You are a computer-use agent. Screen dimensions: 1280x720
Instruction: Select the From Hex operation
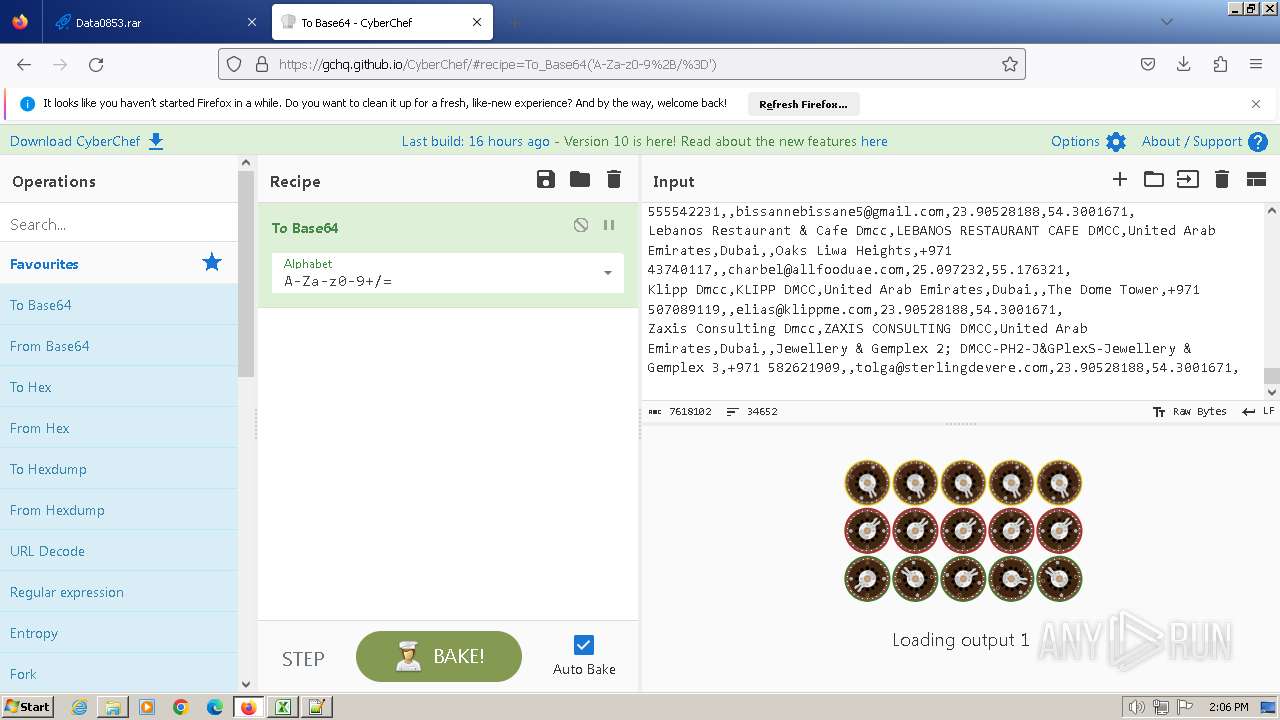119,428
